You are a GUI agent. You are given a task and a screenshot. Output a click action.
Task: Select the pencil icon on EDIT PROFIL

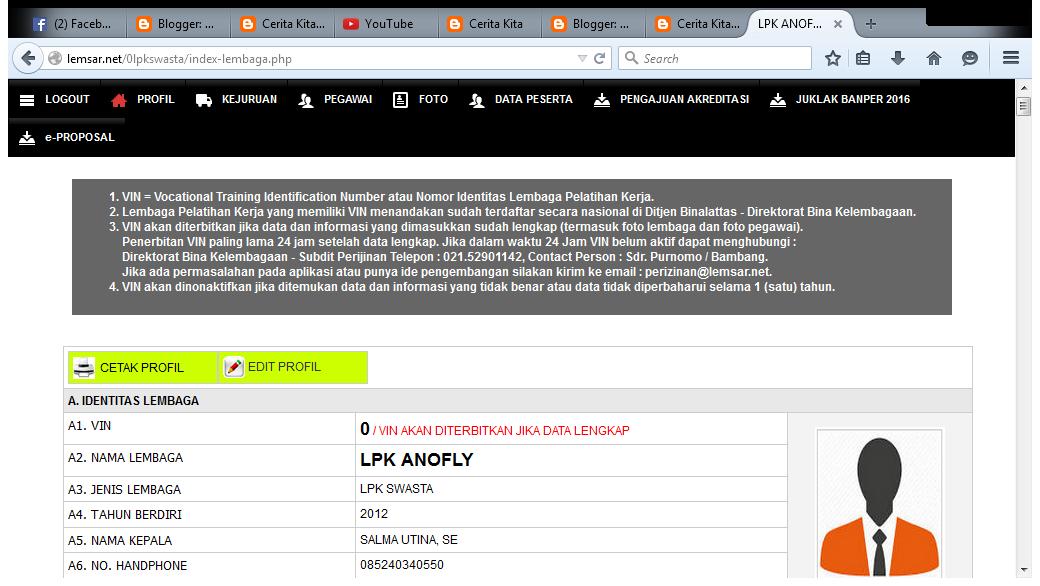(x=232, y=367)
